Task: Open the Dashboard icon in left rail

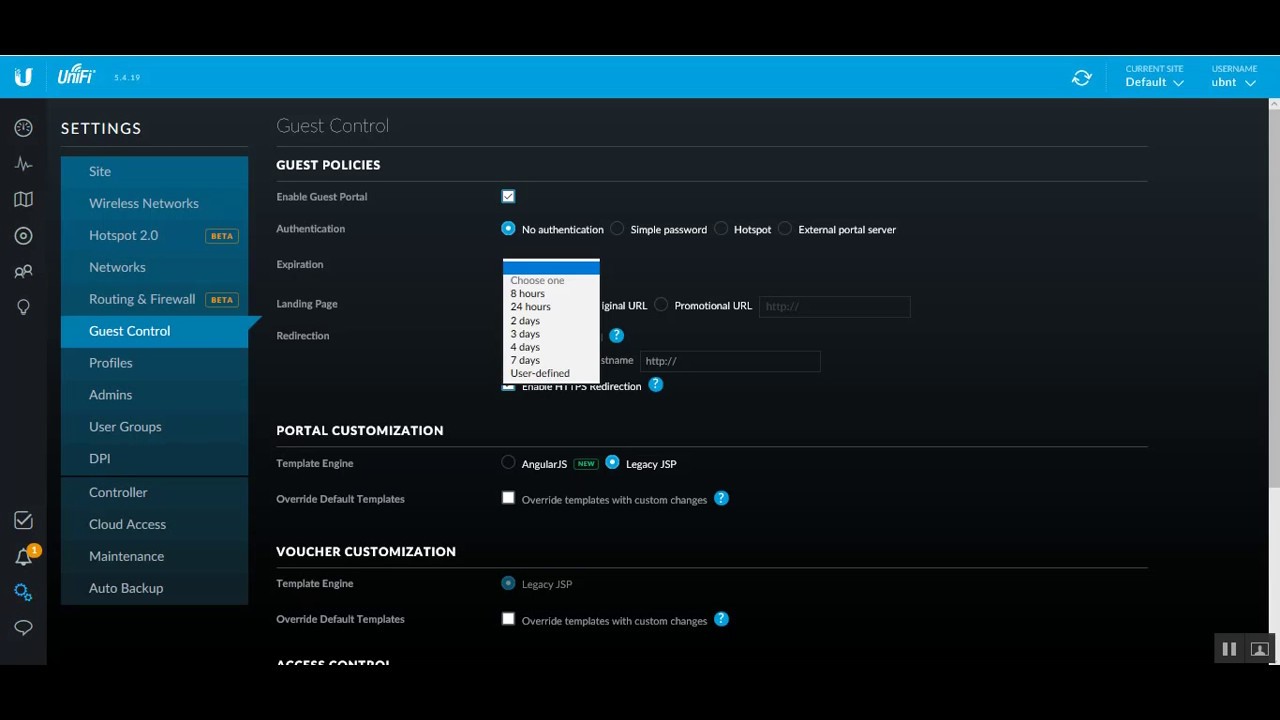Action: coord(23,128)
